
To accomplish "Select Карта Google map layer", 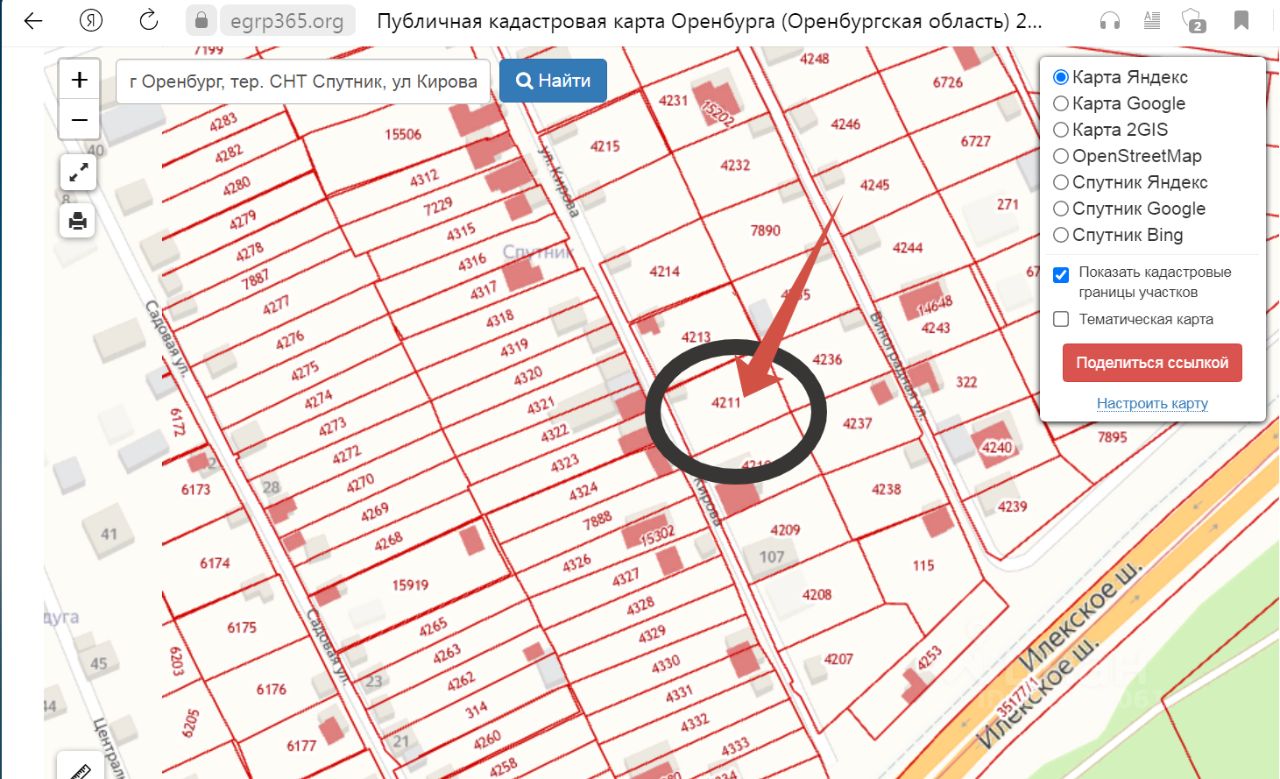I will click(x=1062, y=103).
